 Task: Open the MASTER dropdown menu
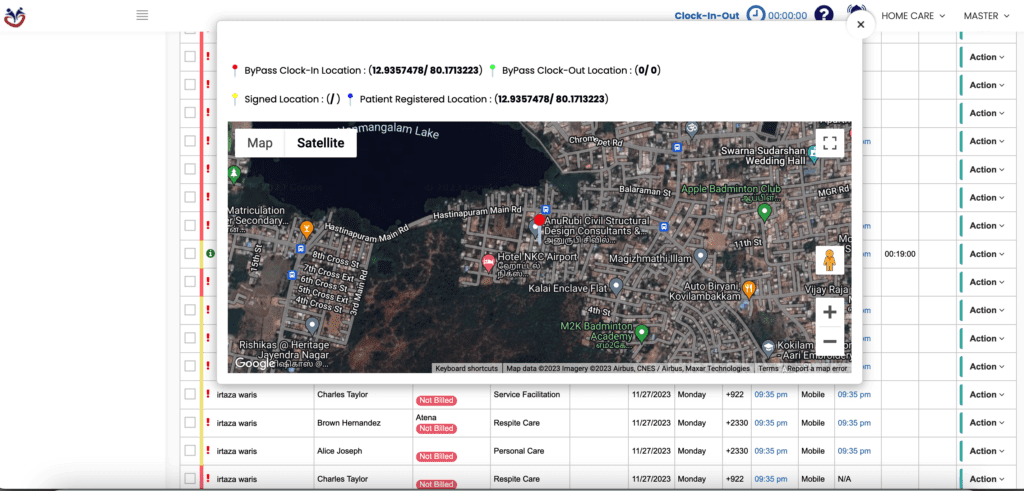(987, 16)
